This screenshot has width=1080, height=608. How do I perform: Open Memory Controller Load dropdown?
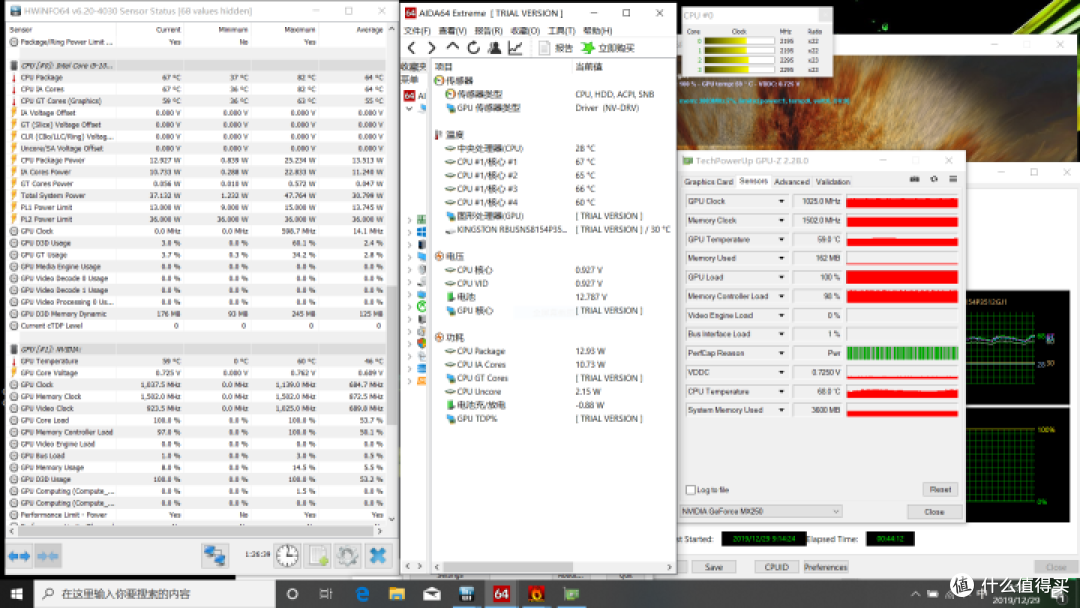click(x=782, y=296)
